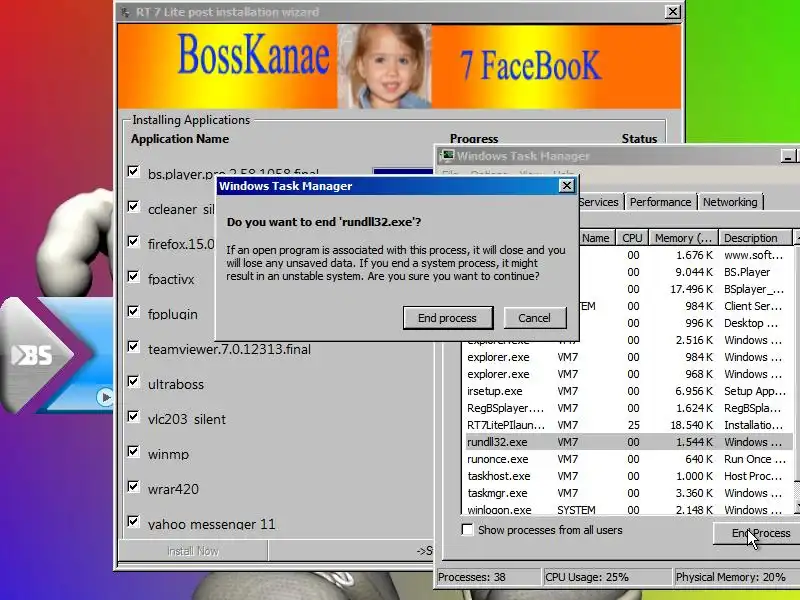Switch to the Performance tab

point(660,202)
